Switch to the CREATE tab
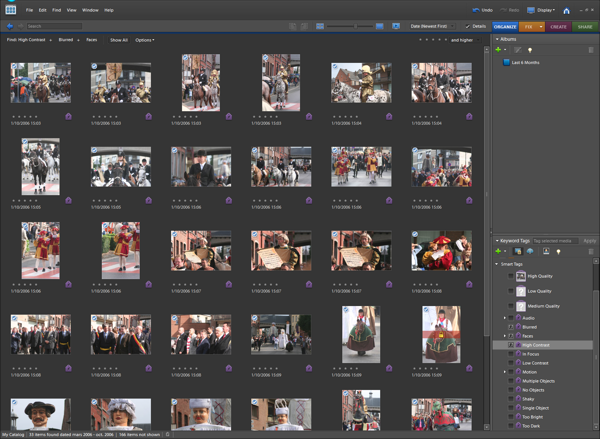Image resolution: width=600 pixels, height=439 pixels. pyautogui.click(x=558, y=27)
